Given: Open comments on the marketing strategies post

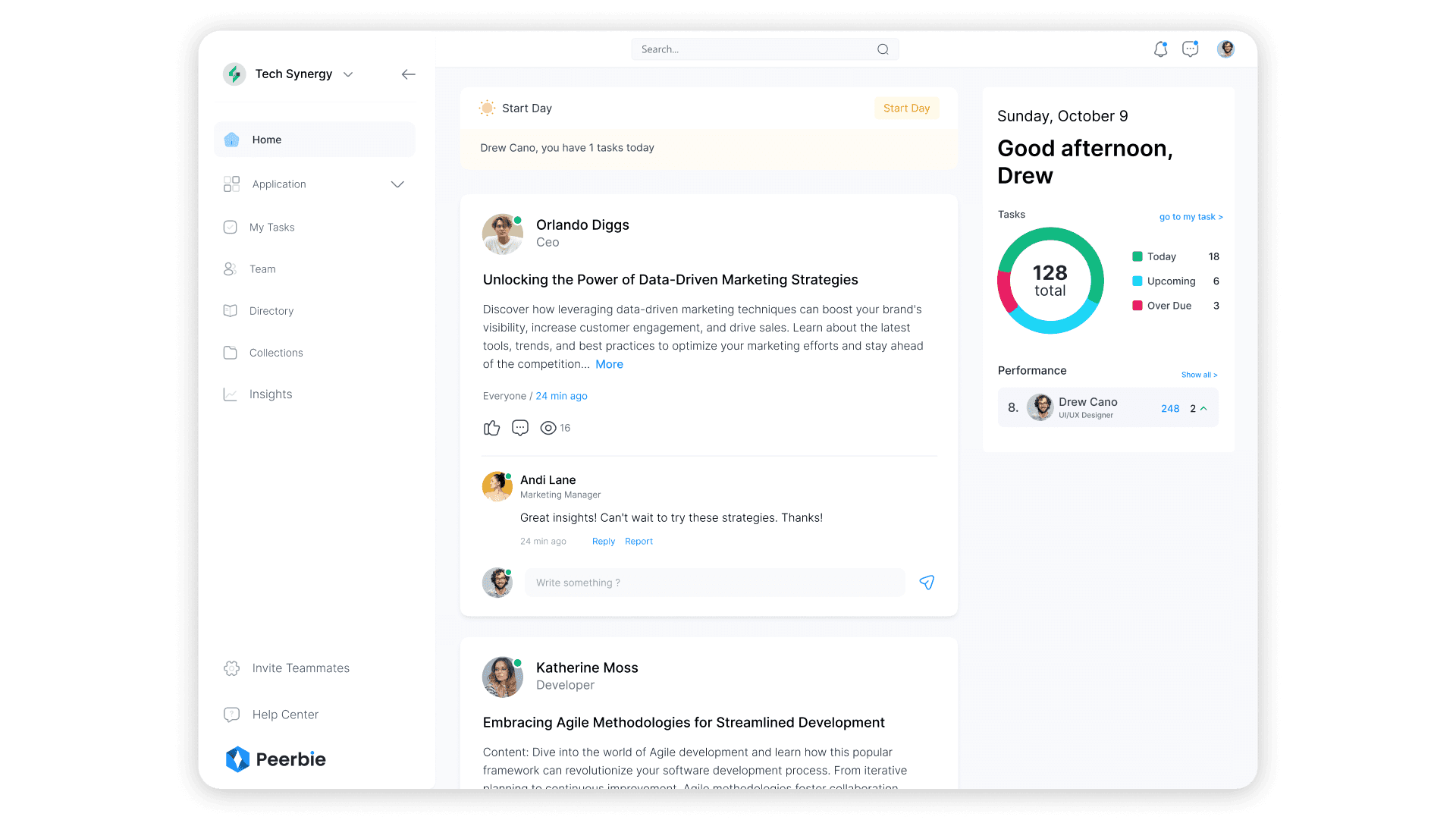Looking at the screenshot, I should (x=520, y=428).
